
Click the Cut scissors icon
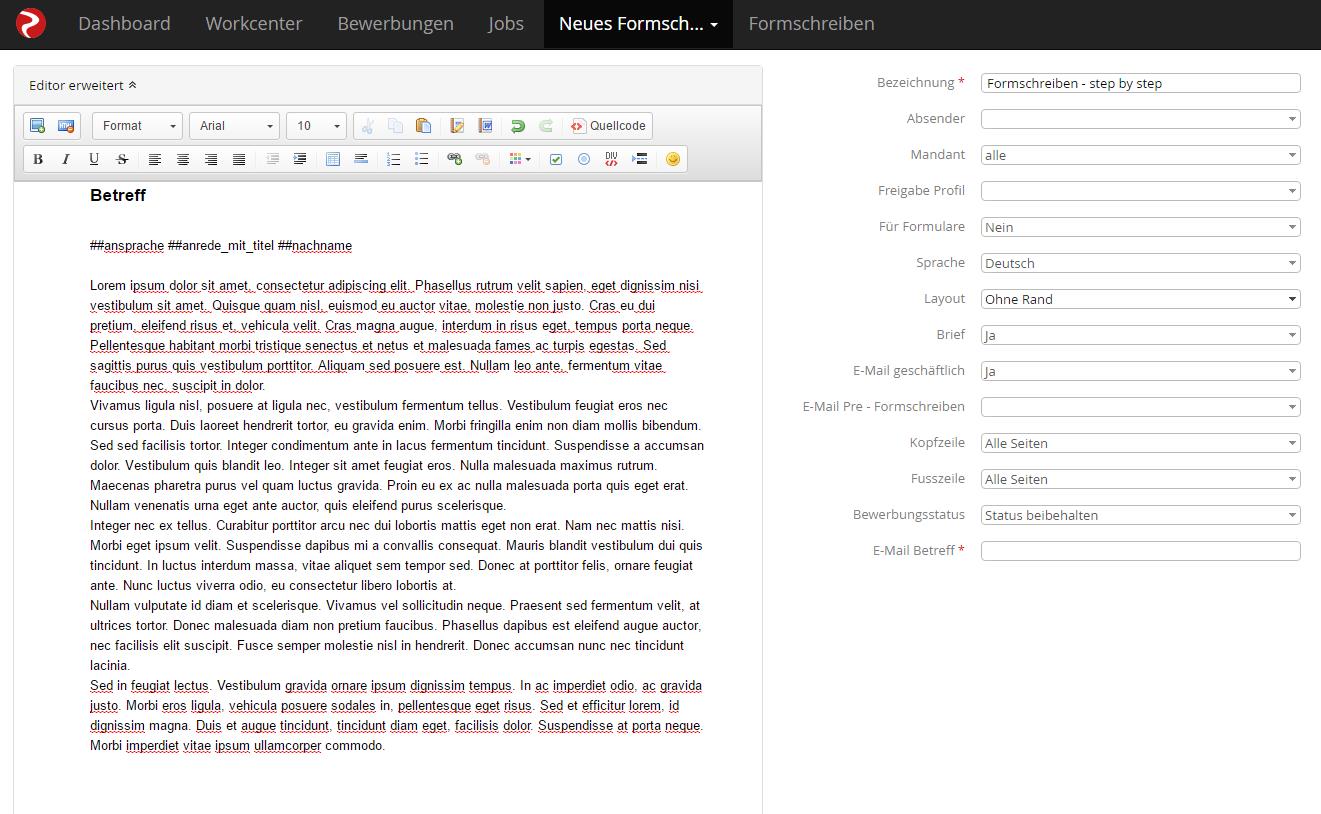[x=367, y=126]
